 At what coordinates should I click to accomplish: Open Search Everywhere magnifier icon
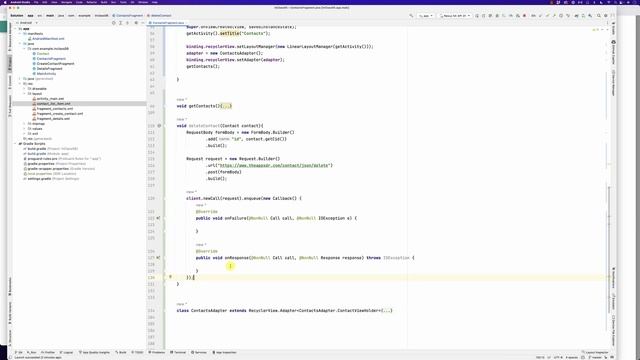point(599,16)
